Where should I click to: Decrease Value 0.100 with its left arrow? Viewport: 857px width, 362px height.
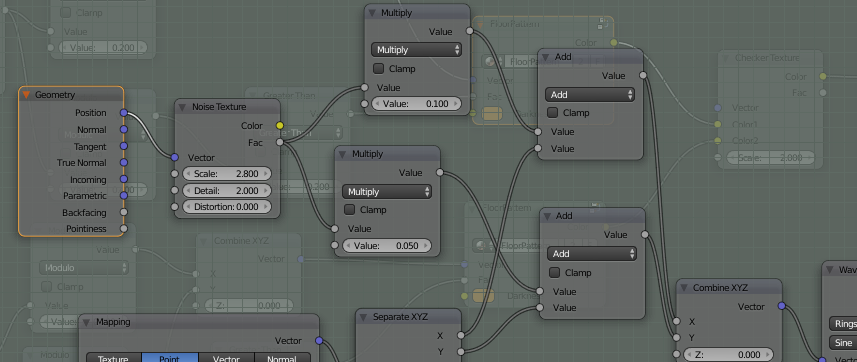click(378, 104)
